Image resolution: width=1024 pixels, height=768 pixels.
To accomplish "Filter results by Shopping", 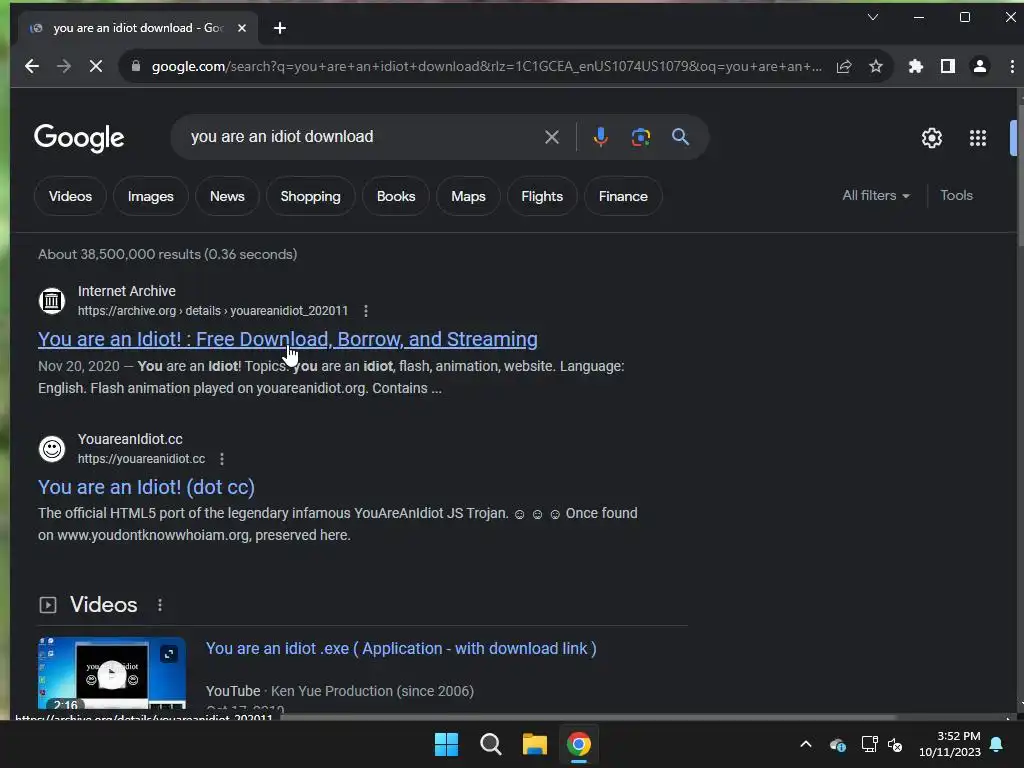I will coord(310,196).
